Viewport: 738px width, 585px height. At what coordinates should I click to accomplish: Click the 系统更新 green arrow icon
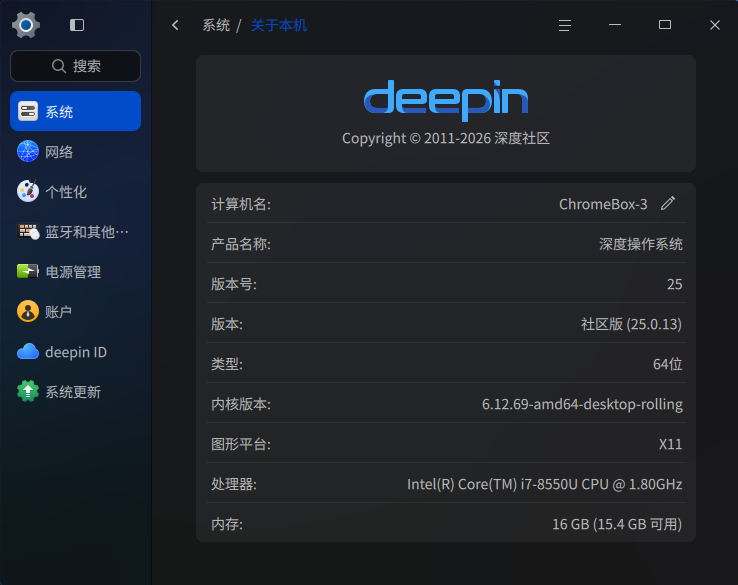28,392
